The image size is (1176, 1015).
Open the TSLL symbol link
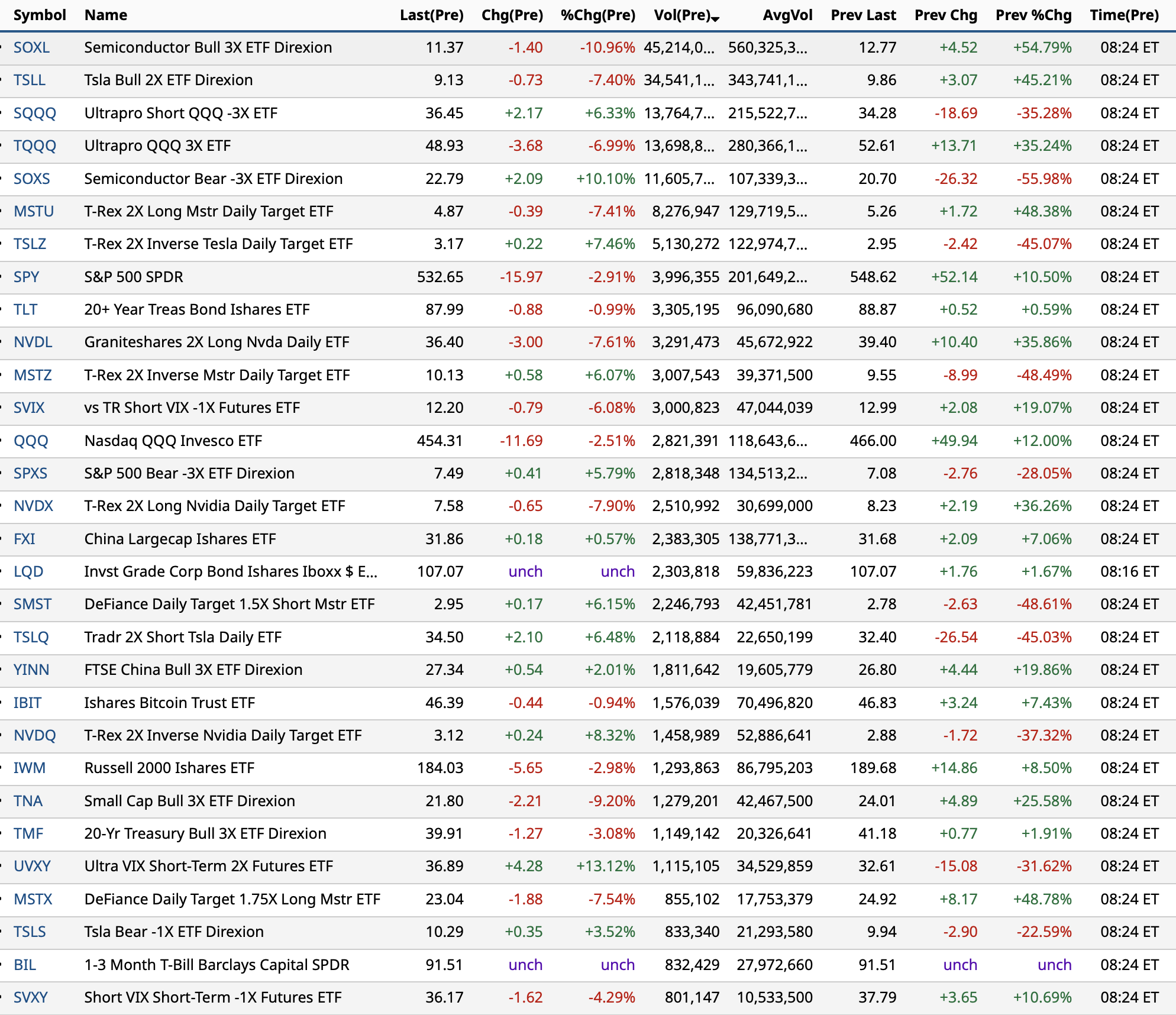[29, 80]
